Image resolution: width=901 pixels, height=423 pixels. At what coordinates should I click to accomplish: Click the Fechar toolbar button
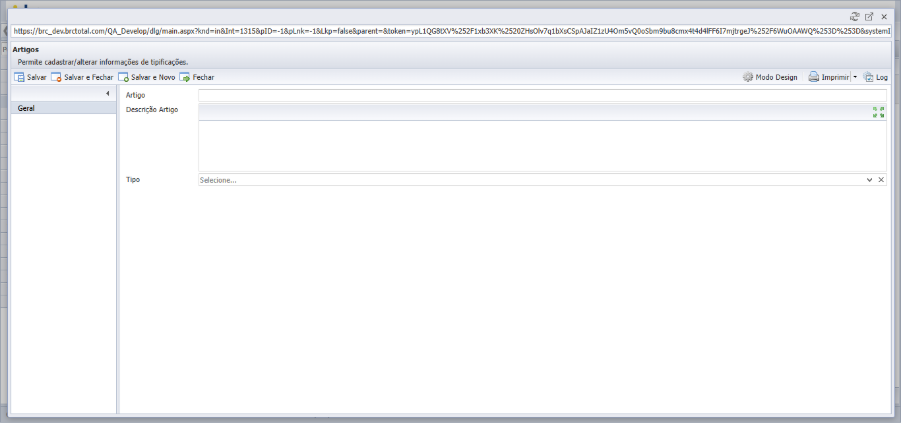tap(197, 77)
